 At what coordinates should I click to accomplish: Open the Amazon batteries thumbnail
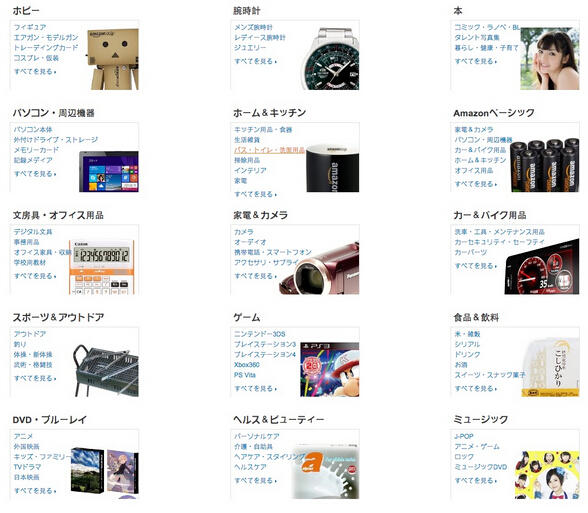544,165
